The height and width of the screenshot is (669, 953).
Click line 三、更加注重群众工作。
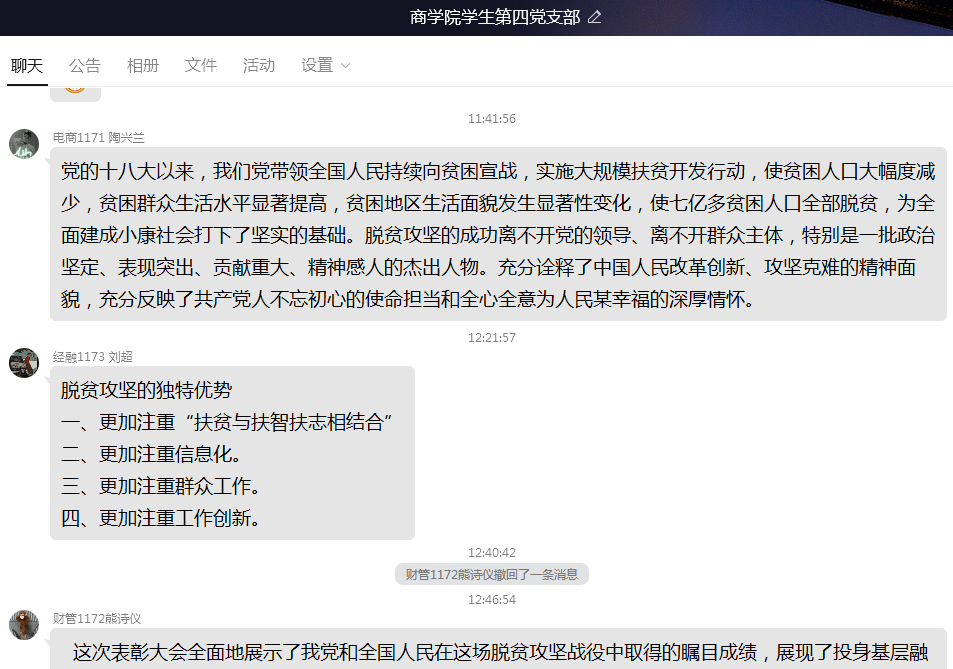[x=161, y=486]
